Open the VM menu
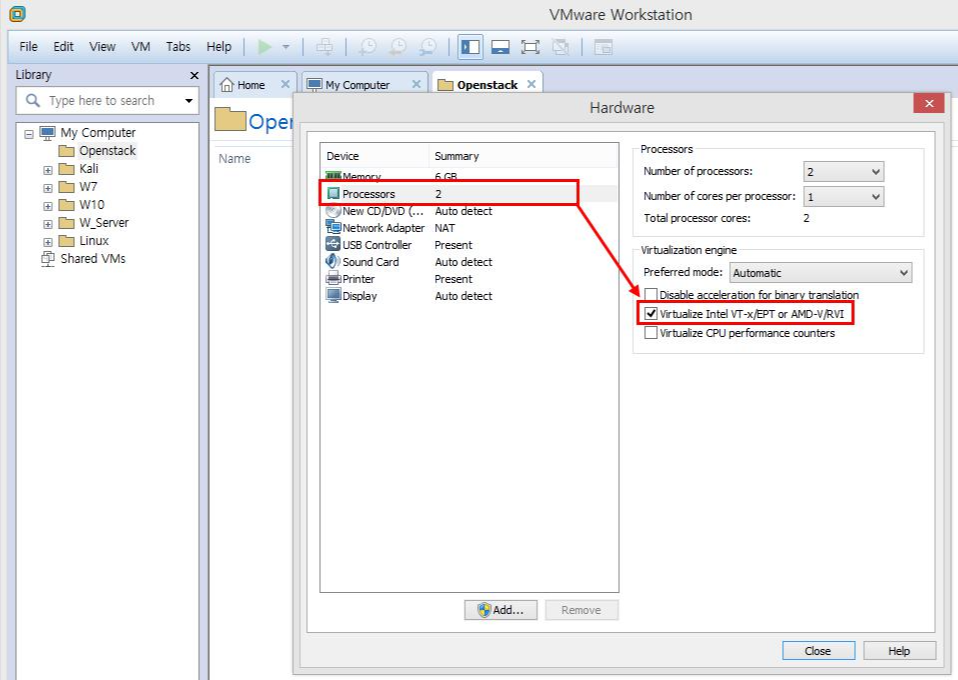The width and height of the screenshot is (958, 680). [x=141, y=46]
